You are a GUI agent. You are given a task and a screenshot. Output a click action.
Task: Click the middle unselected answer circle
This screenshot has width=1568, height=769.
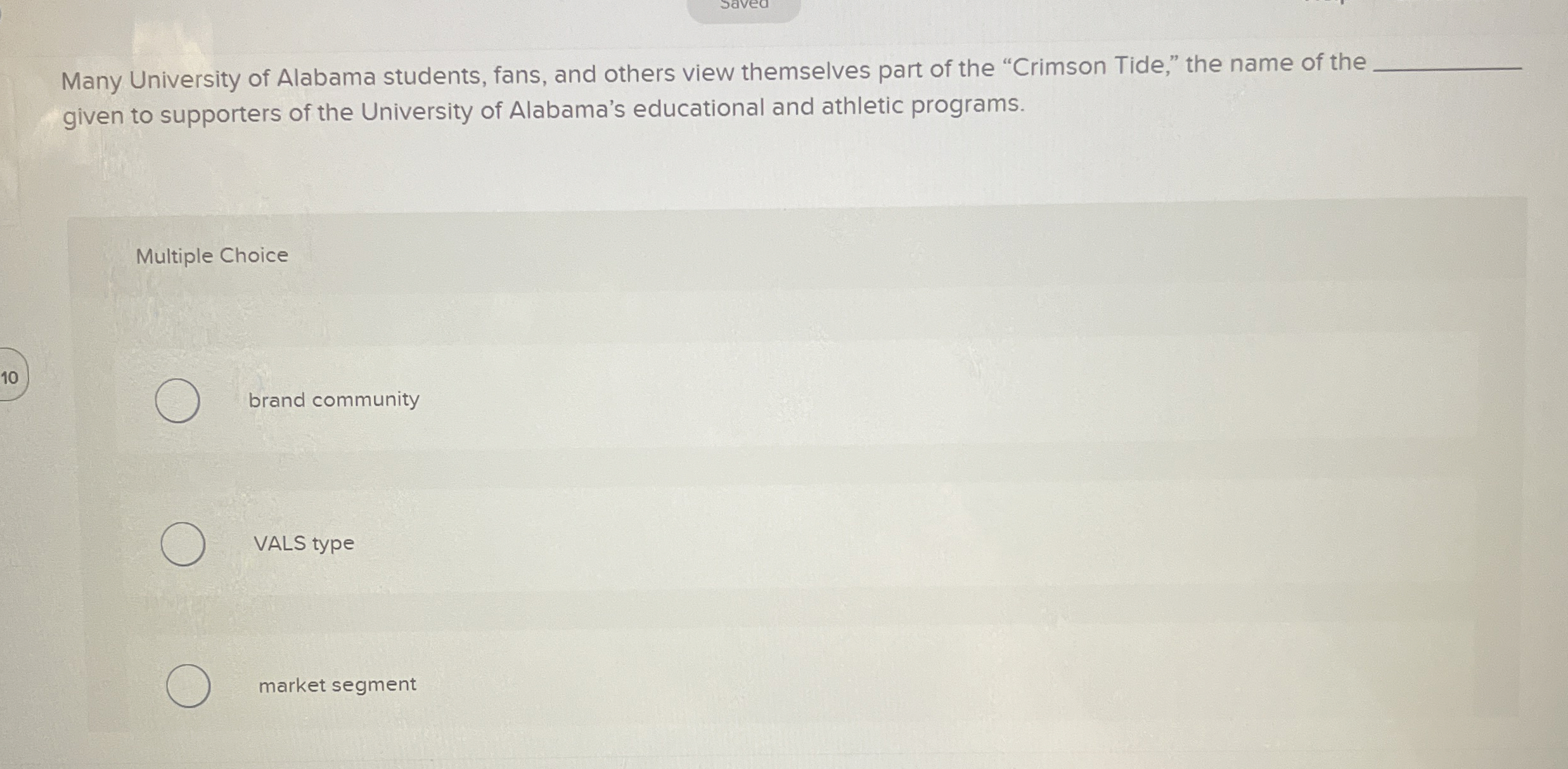184,545
